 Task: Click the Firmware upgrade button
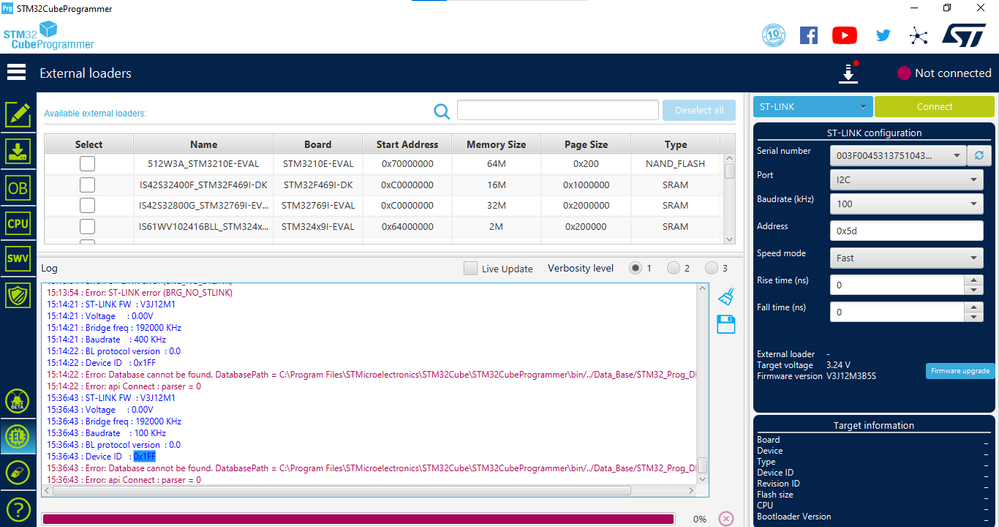click(959, 371)
